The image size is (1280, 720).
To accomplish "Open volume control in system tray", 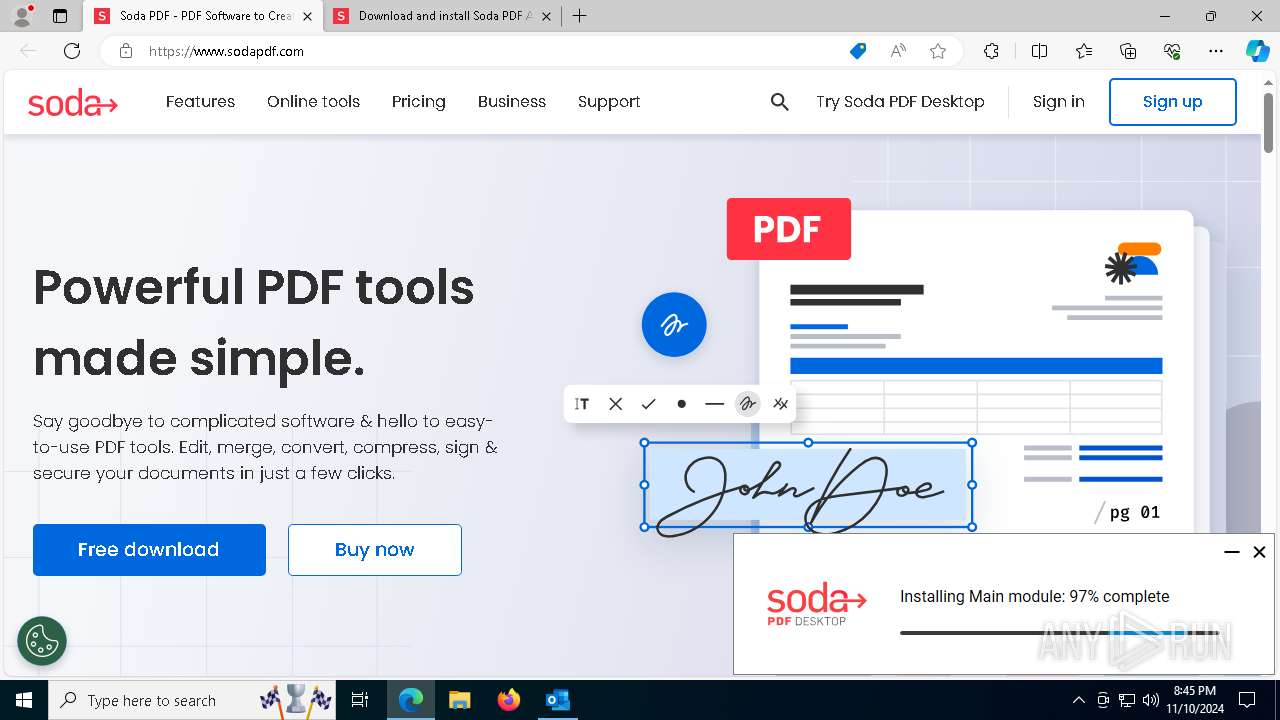I will tap(1151, 700).
